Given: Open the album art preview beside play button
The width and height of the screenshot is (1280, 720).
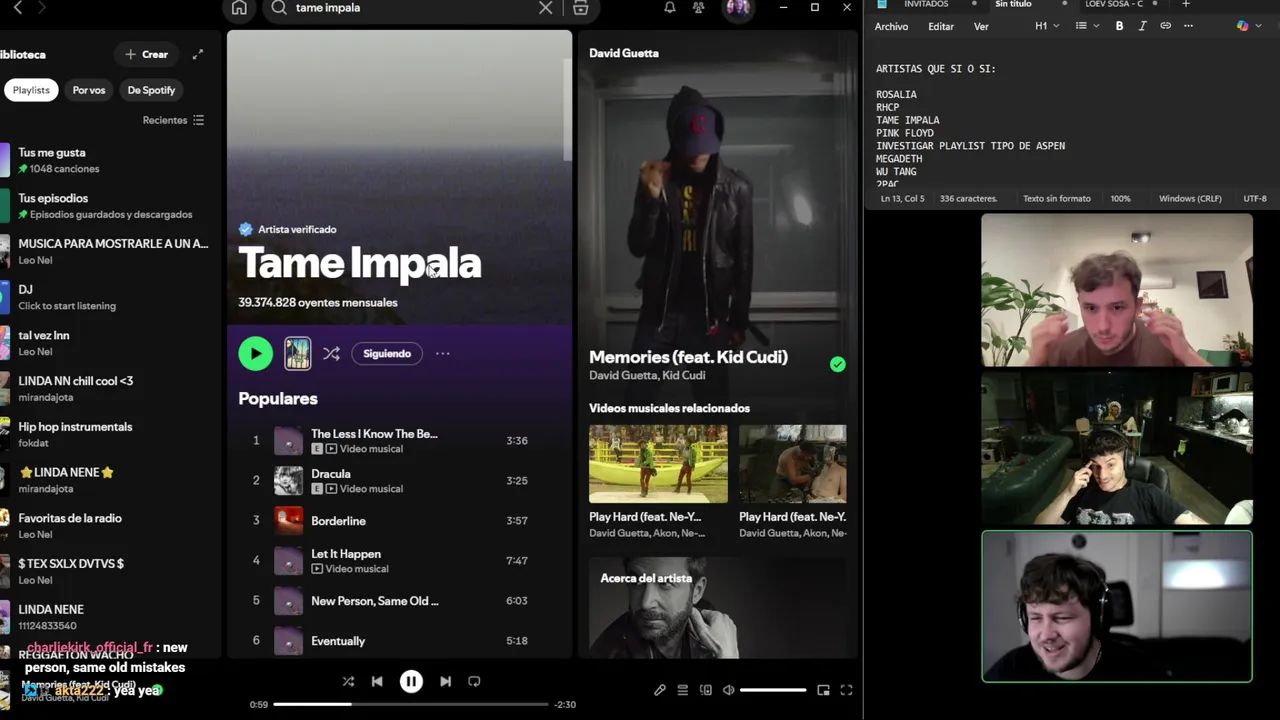Looking at the screenshot, I should [x=298, y=353].
